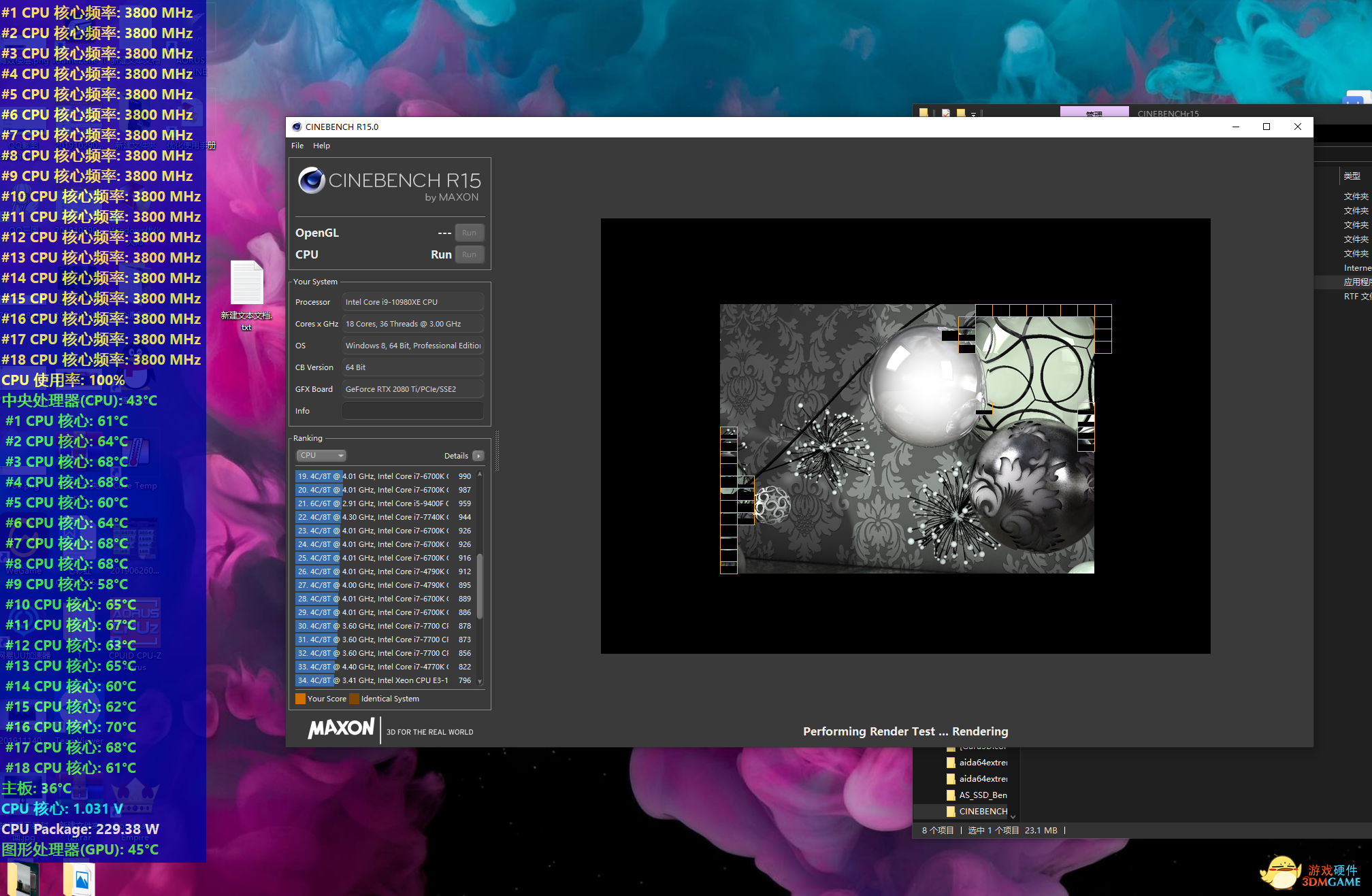
Task: Click the panel divider grip beside Ranking
Action: click(x=497, y=450)
